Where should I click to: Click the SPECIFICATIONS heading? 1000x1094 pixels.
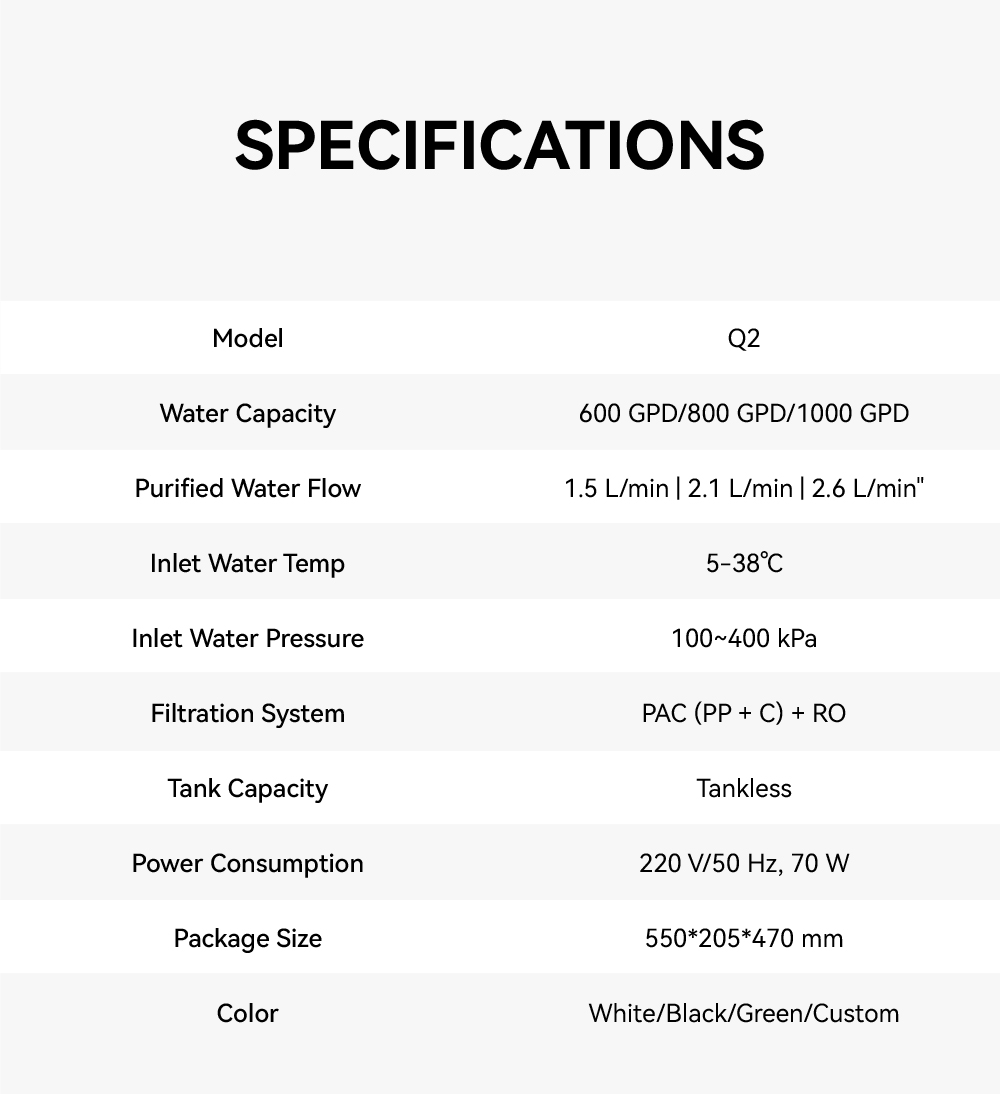[x=500, y=146]
